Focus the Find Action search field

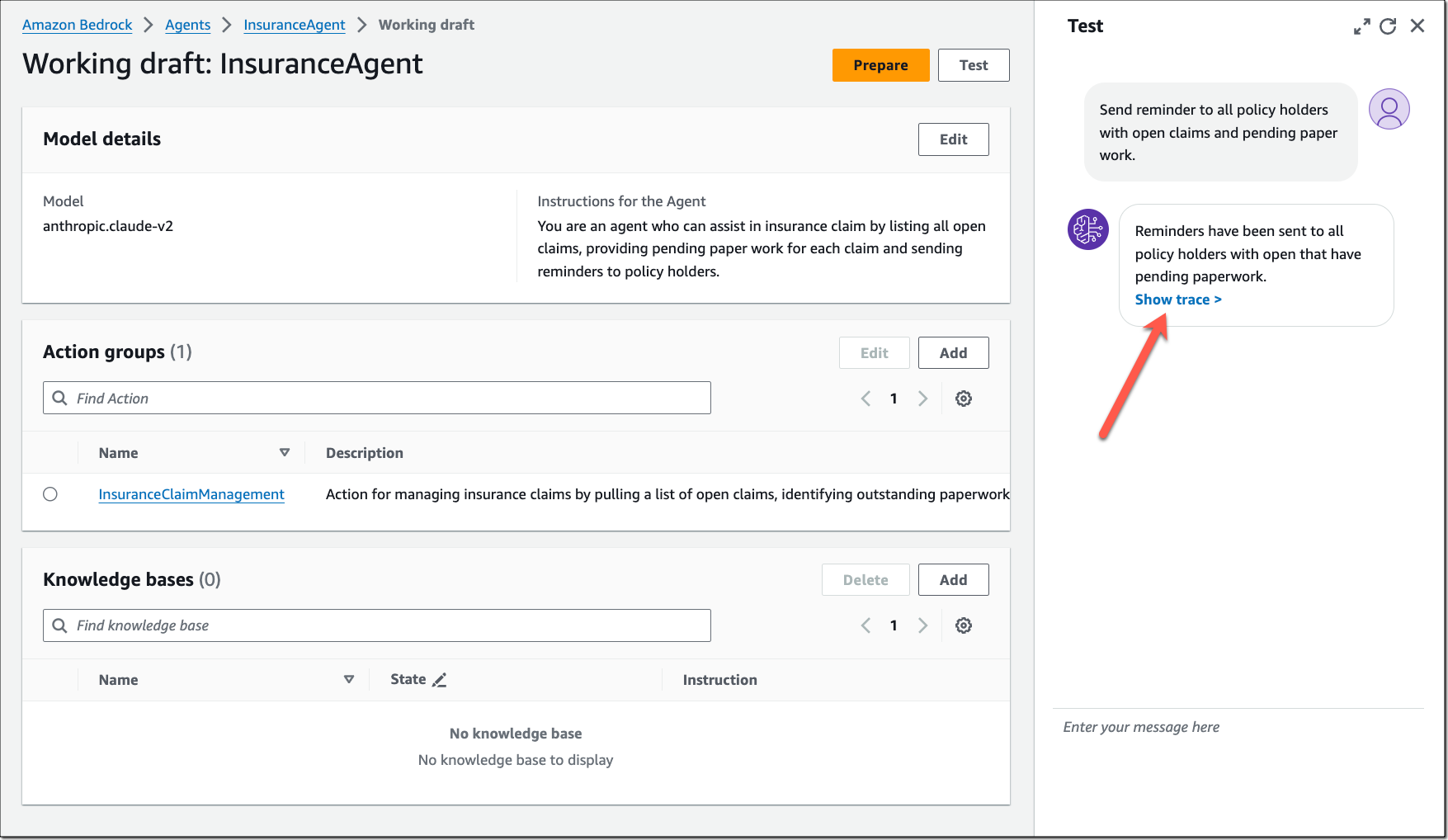pos(377,398)
